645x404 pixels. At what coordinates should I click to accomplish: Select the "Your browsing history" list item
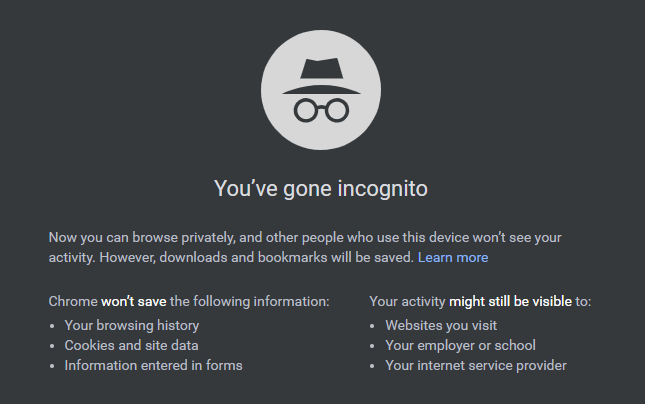132,325
